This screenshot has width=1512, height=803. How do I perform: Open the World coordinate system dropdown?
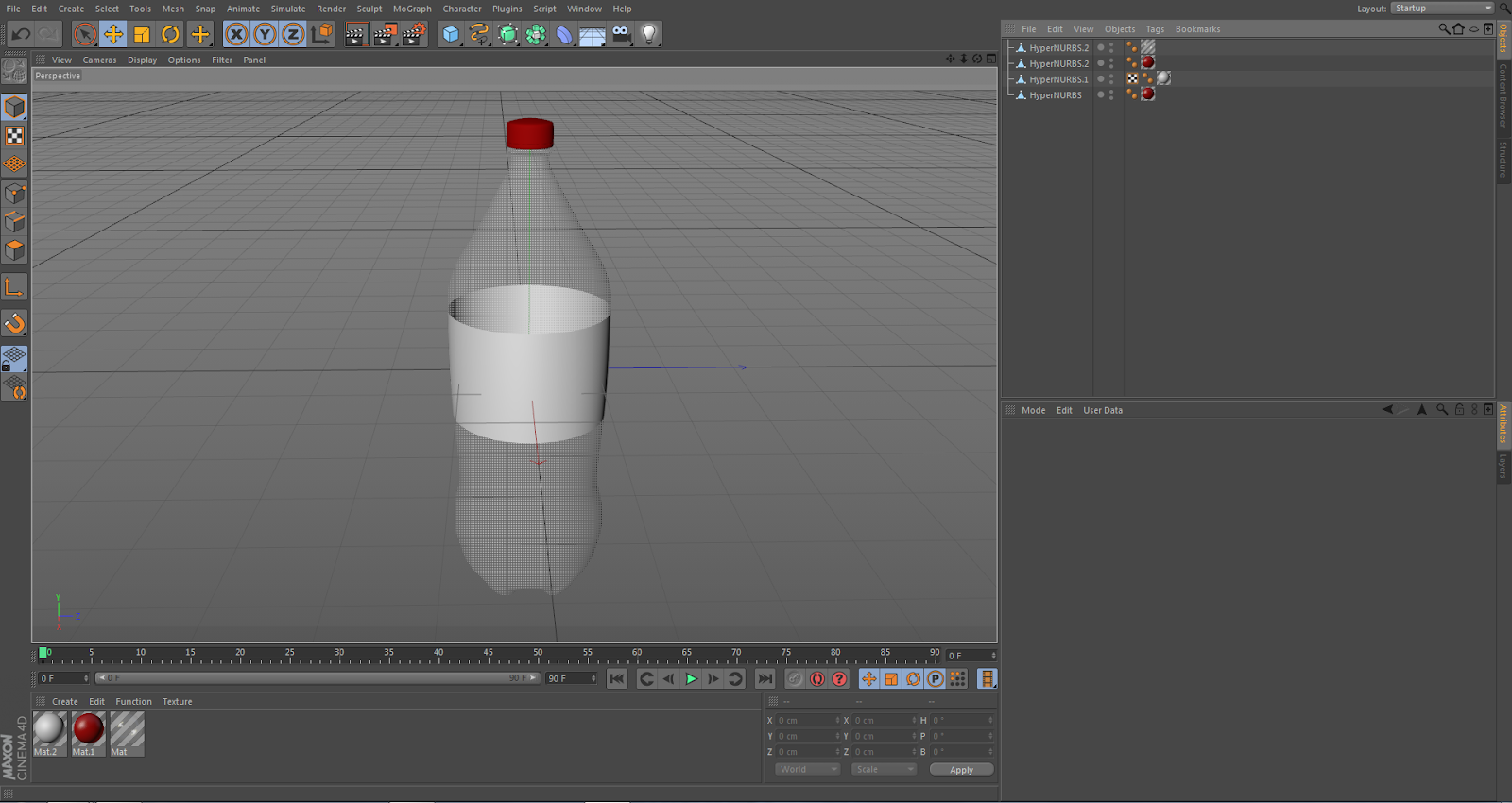coord(807,769)
